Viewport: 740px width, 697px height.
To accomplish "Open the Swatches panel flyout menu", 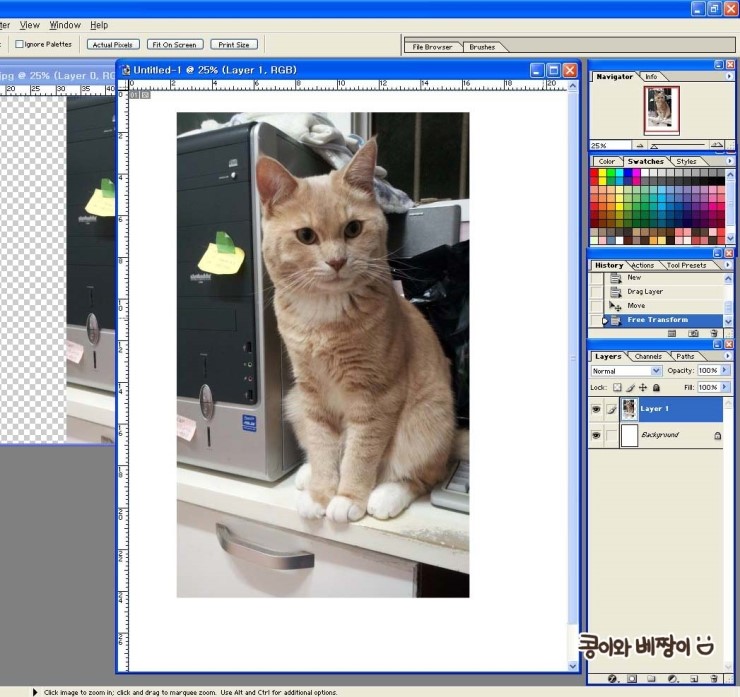I will (729, 161).
